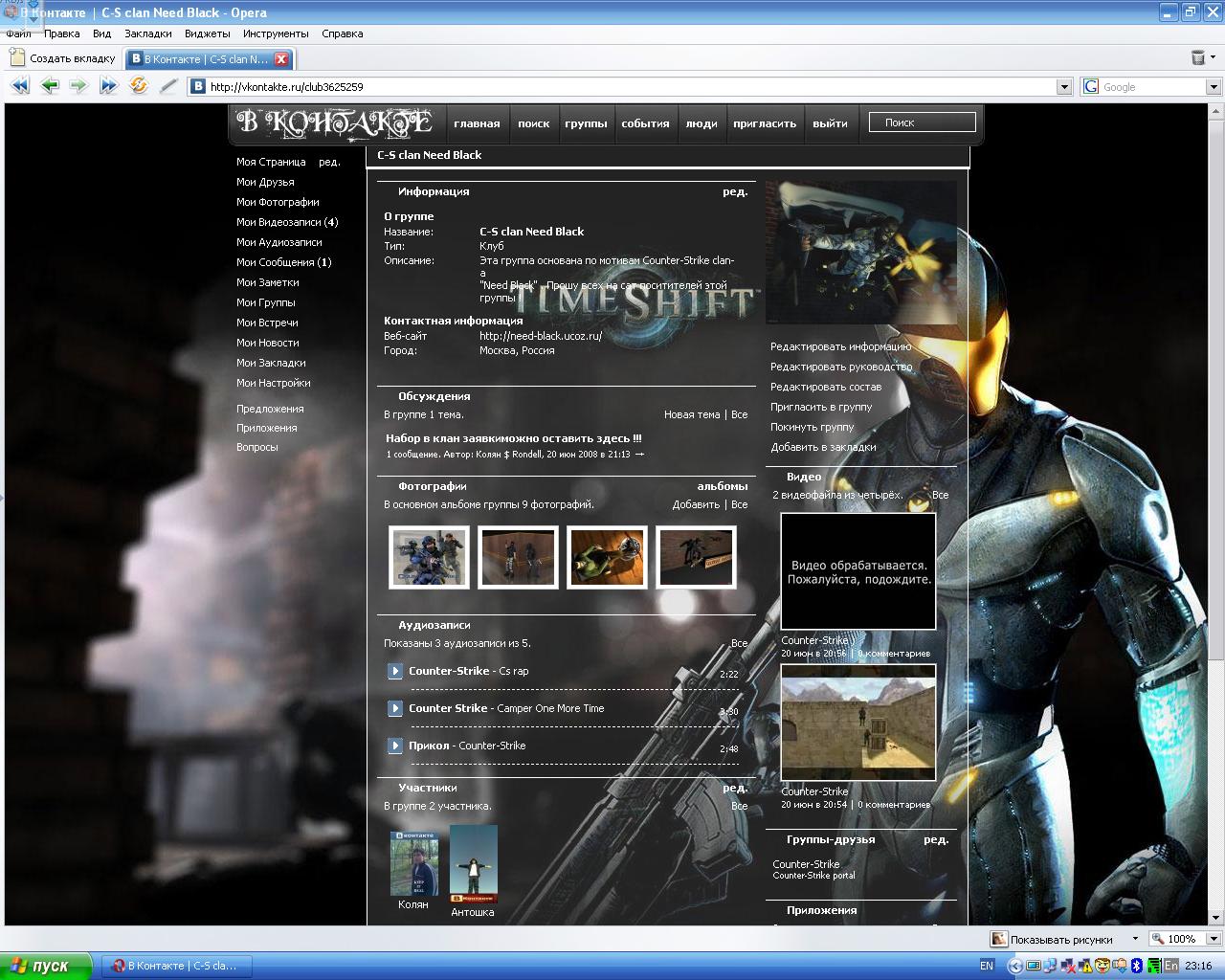This screenshot has width=1225, height=980.
Task: Open the third group photo thumbnail
Action: coord(607,557)
